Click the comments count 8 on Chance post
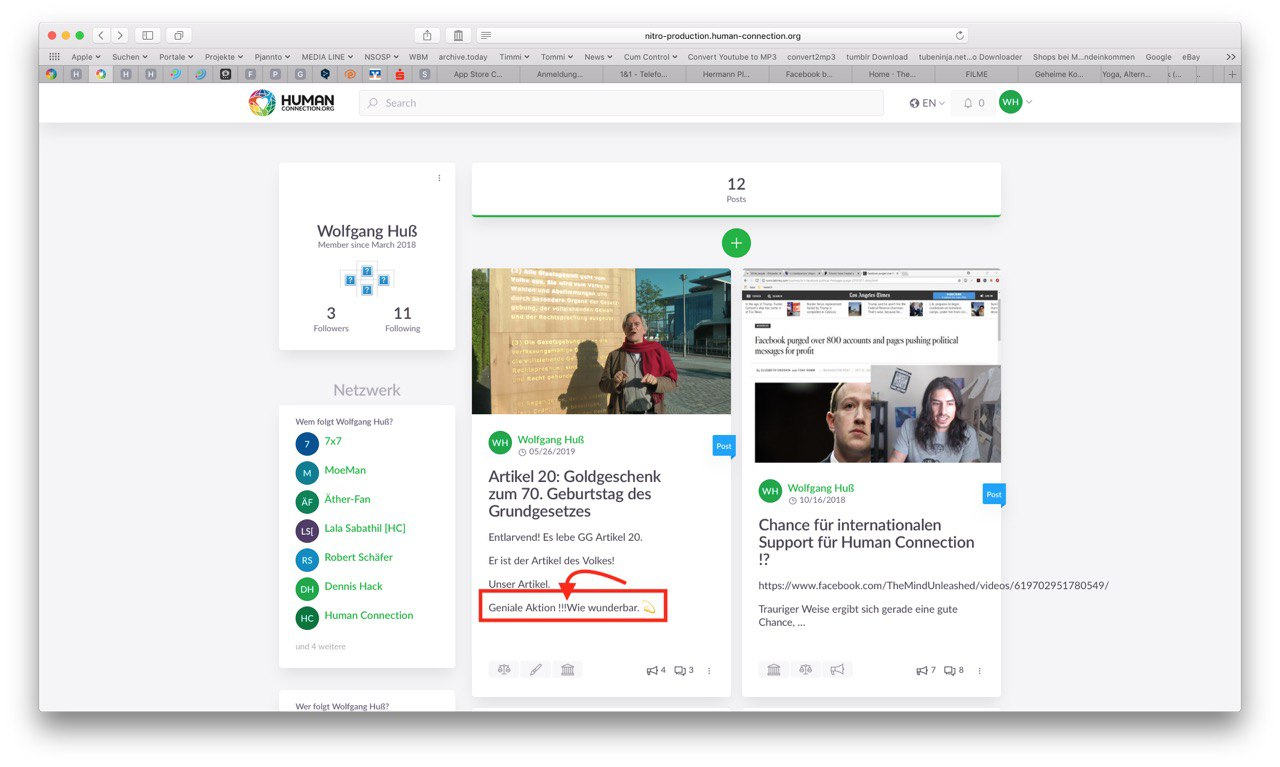 coord(954,670)
